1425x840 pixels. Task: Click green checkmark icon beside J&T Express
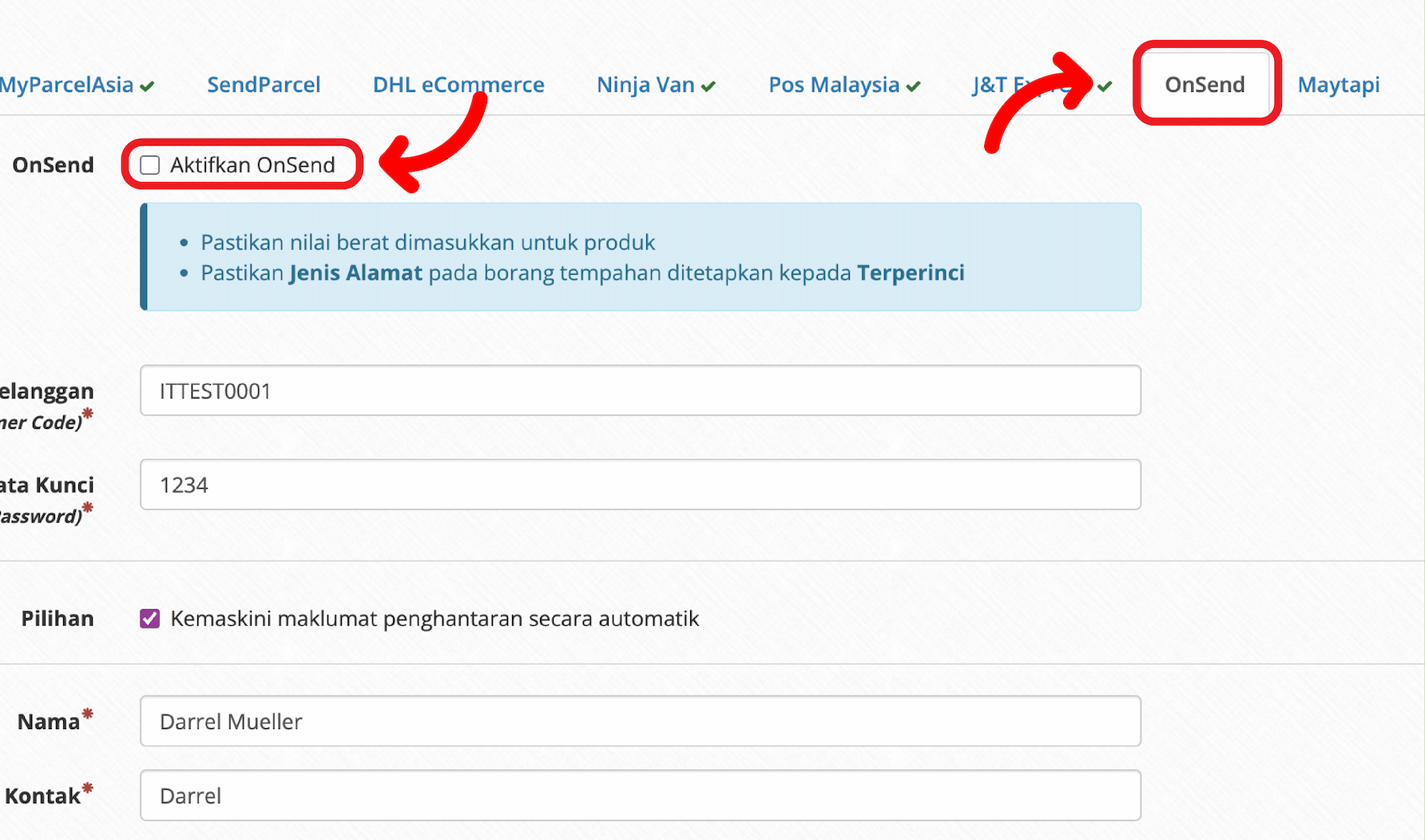point(1105,86)
